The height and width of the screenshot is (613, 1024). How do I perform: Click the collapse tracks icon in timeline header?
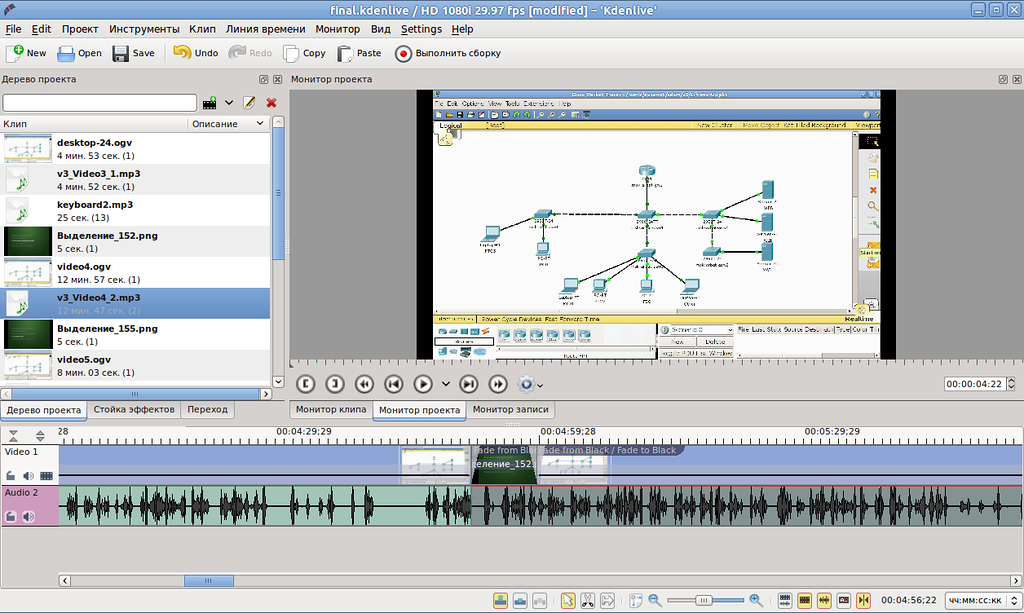(x=13, y=436)
